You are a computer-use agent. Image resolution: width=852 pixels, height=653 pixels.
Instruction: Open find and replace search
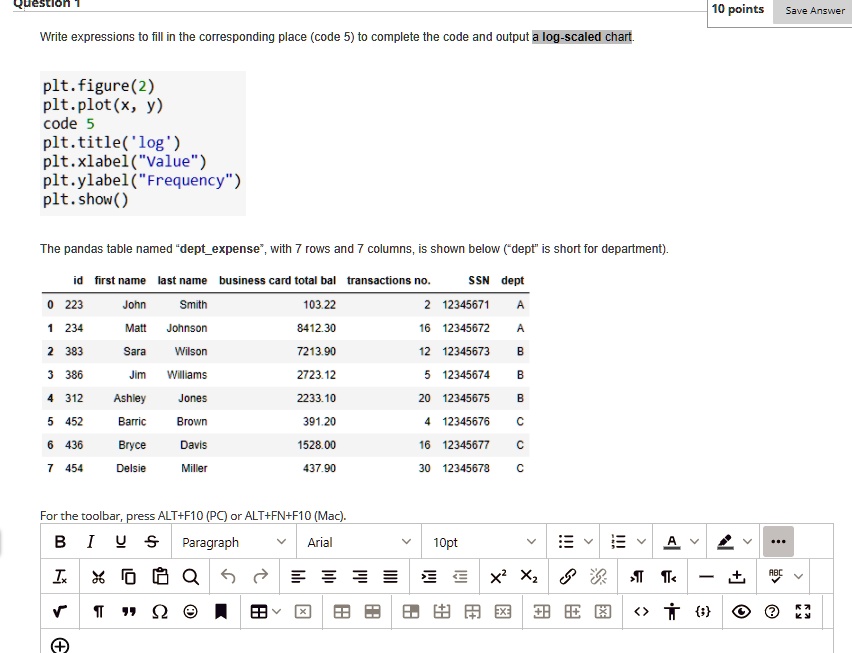pos(191,576)
